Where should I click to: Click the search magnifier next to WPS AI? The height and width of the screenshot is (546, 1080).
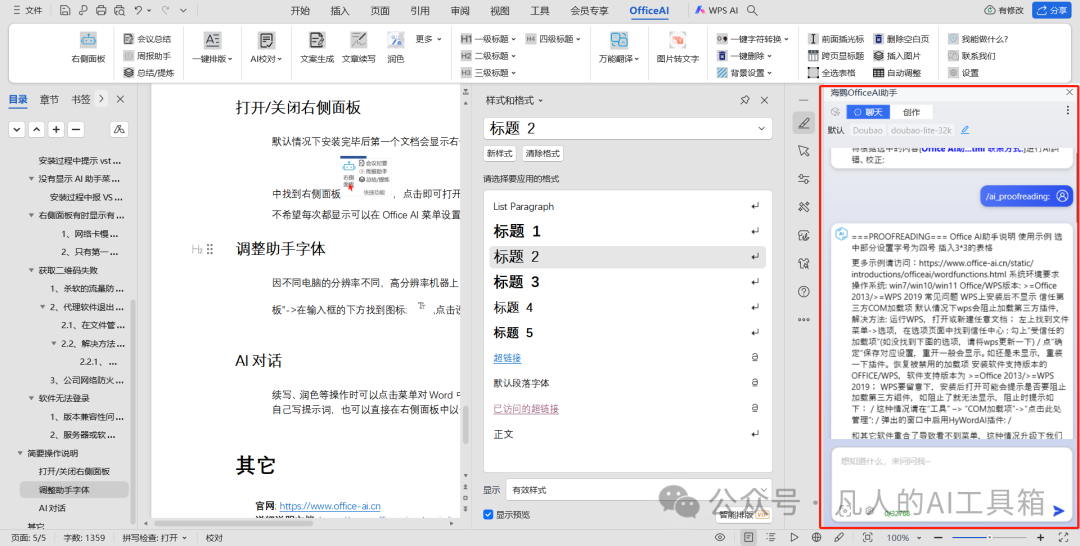click(x=752, y=10)
